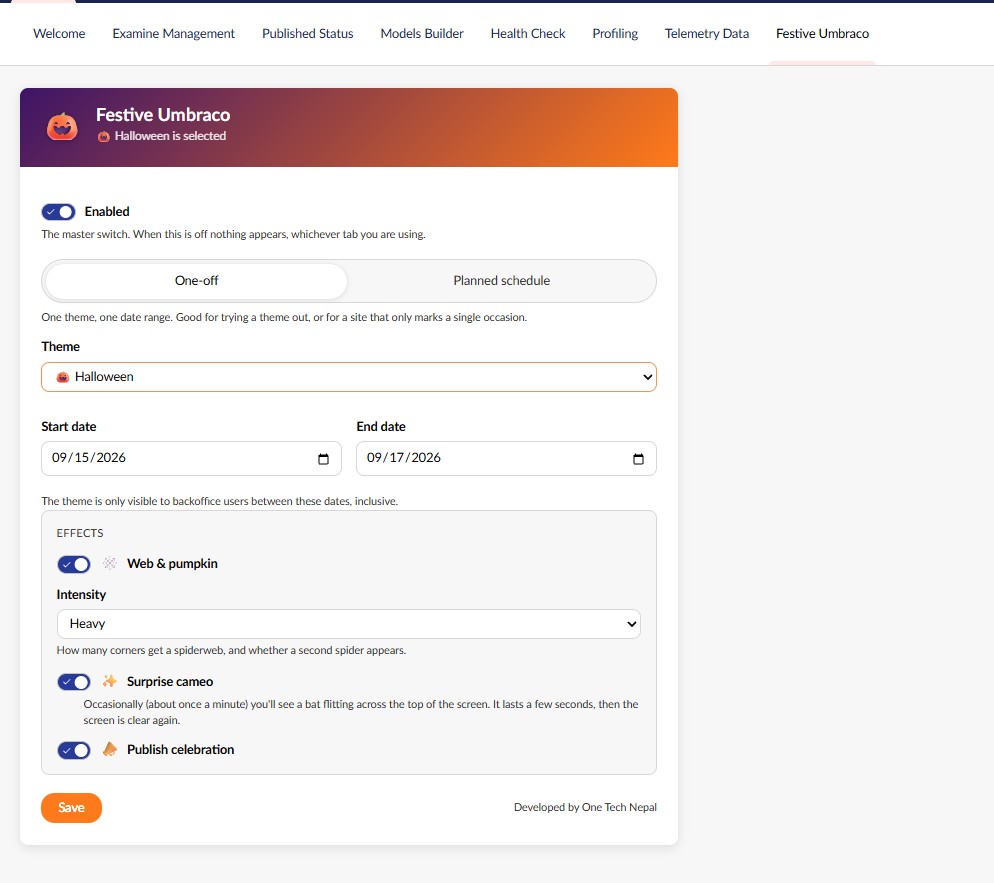Image resolution: width=994 pixels, height=883 pixels.
Task: Click the small pumpkin icon beside 'Halloween is selected'
Action: pos(103,136)
